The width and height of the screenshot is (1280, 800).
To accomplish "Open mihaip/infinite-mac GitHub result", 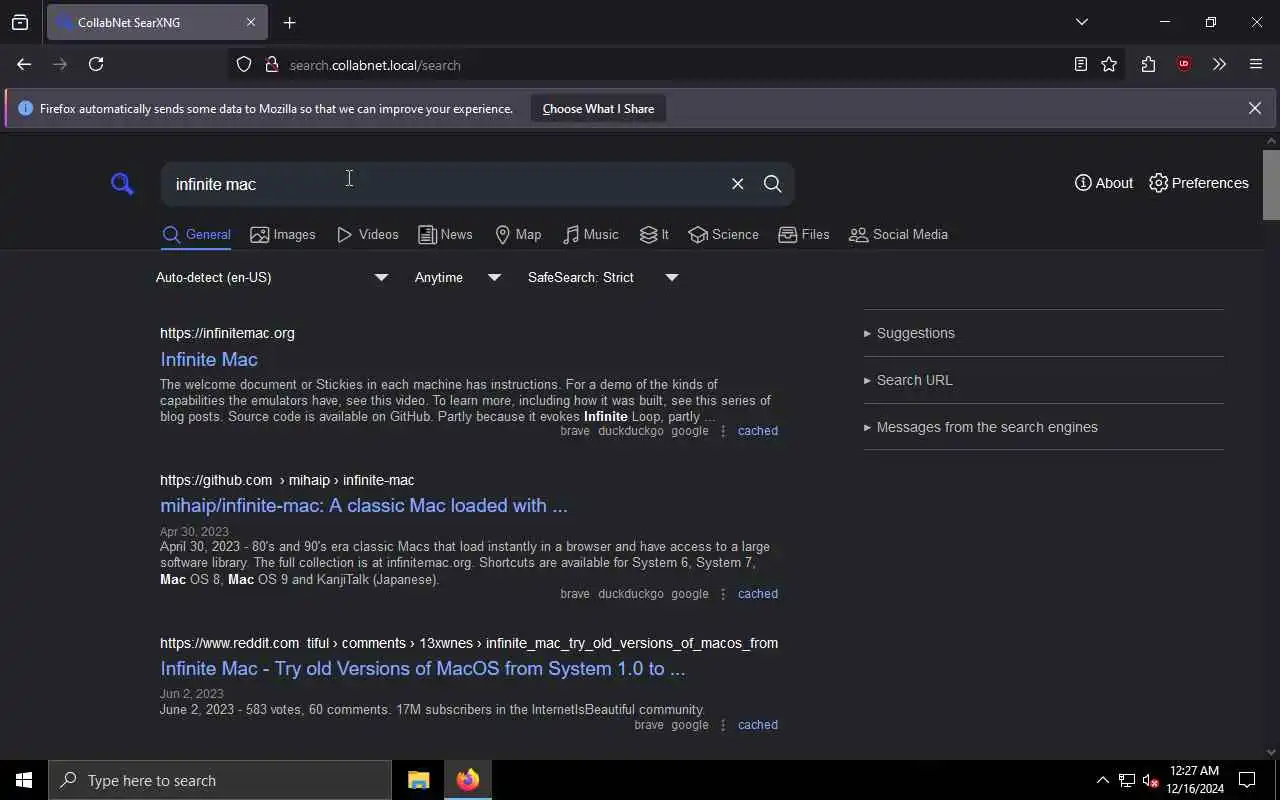I will 364,505.
